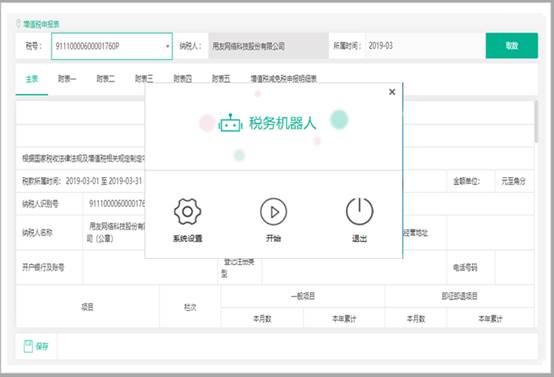Open the tax number dropdown arrow

(167, 46)
